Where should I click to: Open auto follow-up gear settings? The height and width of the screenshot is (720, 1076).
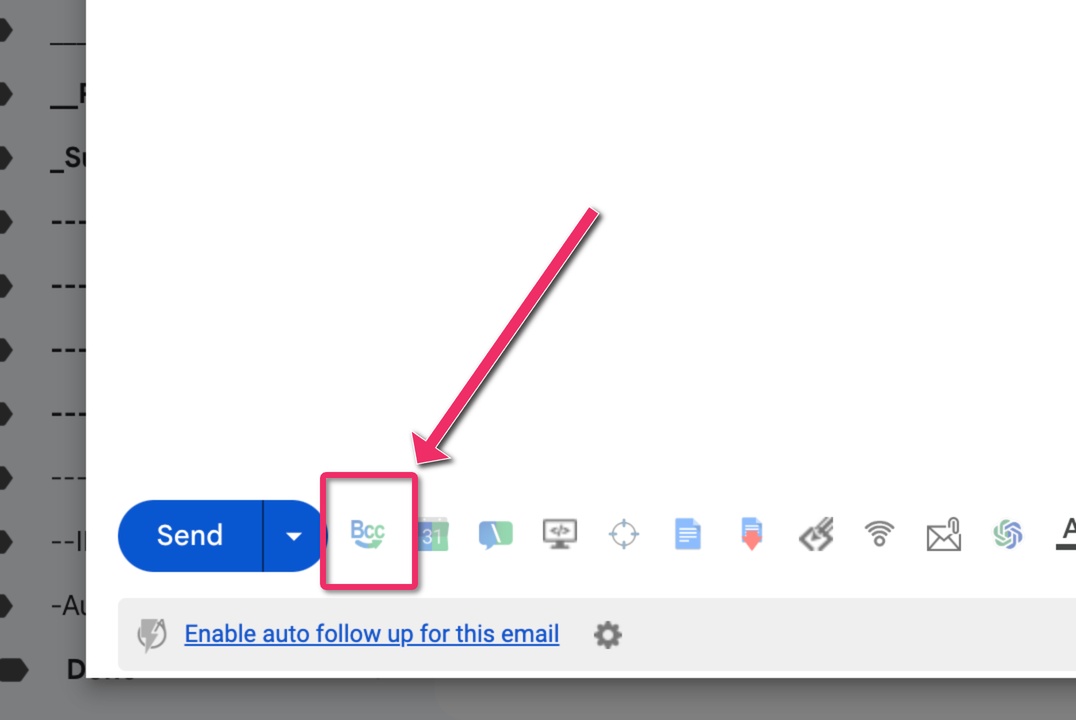(x=607, y=635)
